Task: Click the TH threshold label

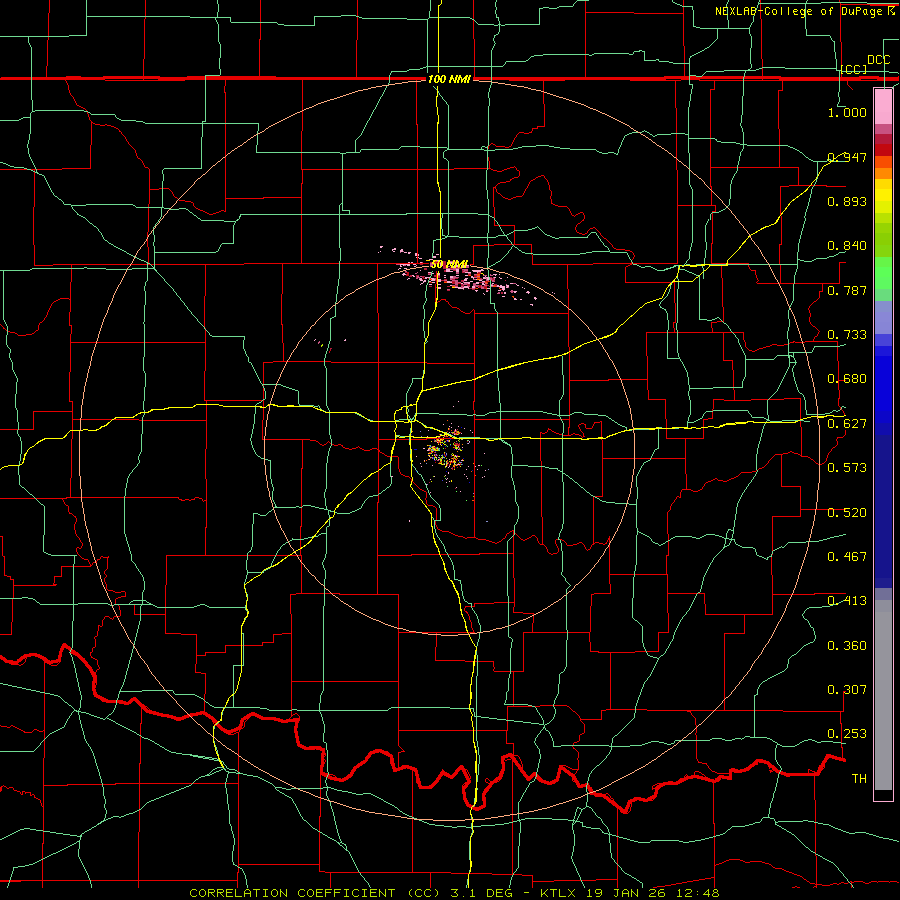Action: tap(859, 779)
